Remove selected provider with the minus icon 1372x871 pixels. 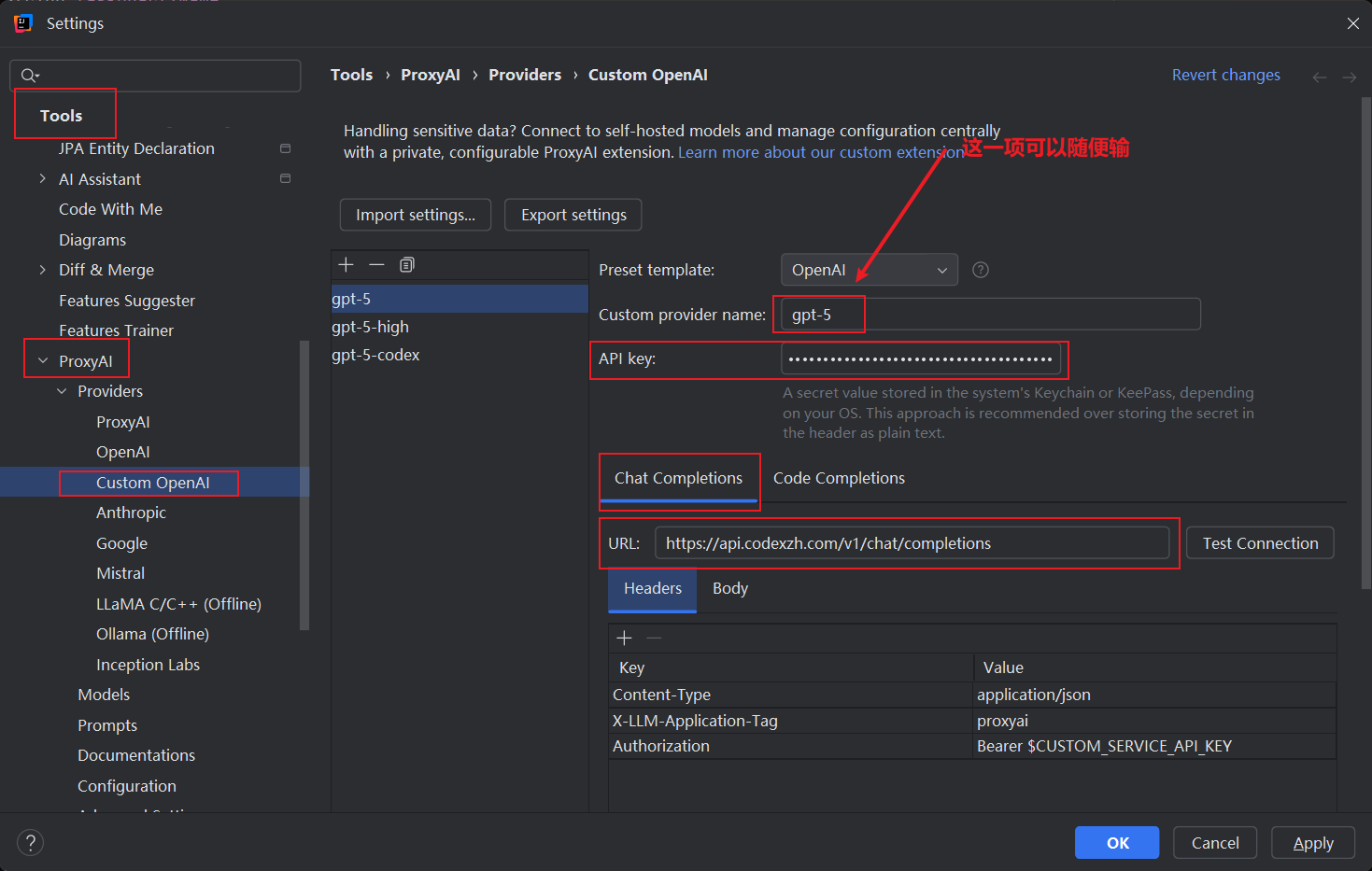[376, 264]
